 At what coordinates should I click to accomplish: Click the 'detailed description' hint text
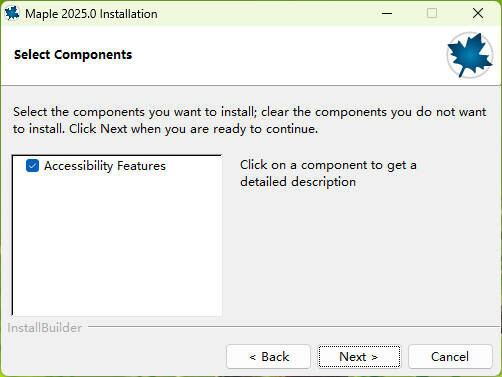tap(298, 182)
